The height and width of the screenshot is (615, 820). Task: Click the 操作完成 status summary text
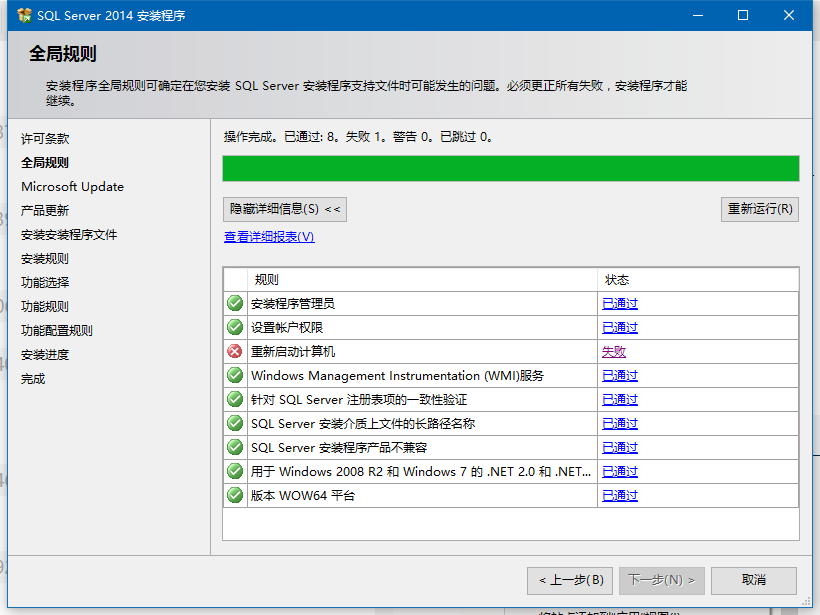(x=358, y=137)
